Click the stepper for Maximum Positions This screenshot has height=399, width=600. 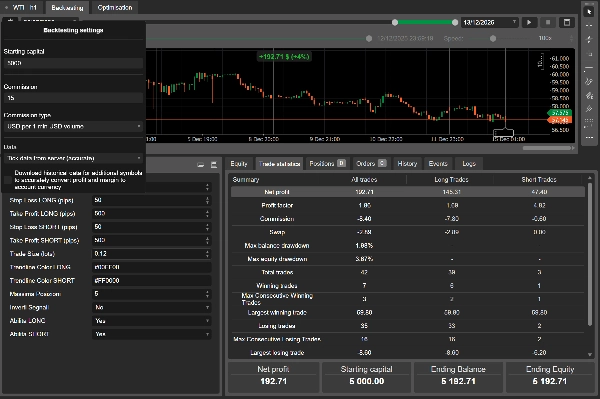coord(207,294)
